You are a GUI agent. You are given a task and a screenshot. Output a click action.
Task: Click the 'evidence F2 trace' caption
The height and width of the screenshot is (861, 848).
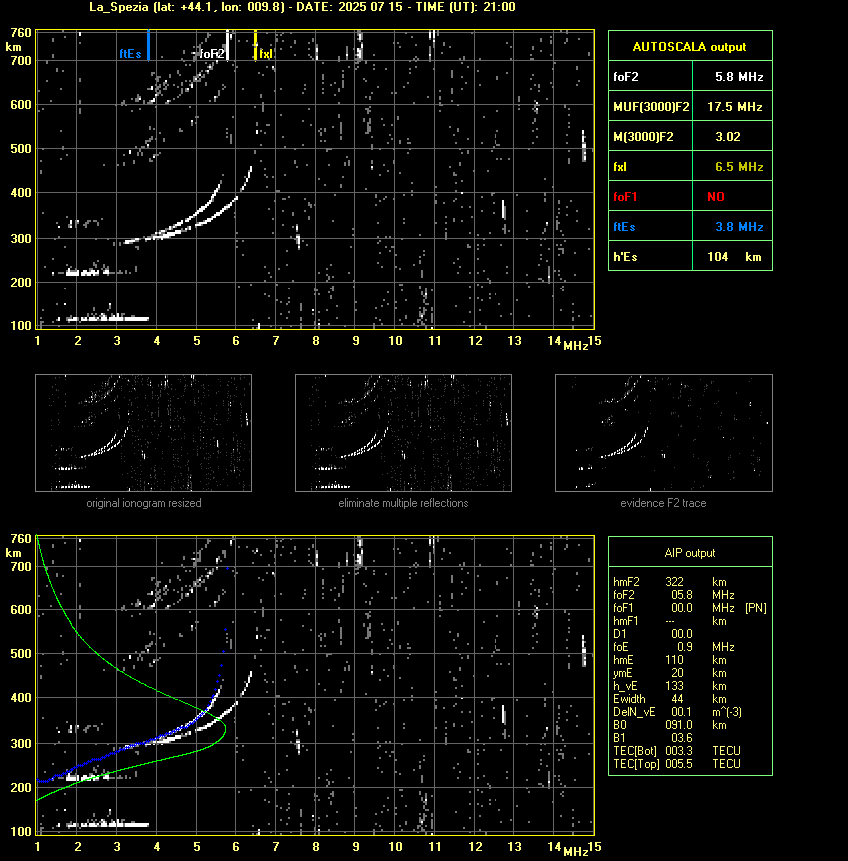tap(663, 503)
